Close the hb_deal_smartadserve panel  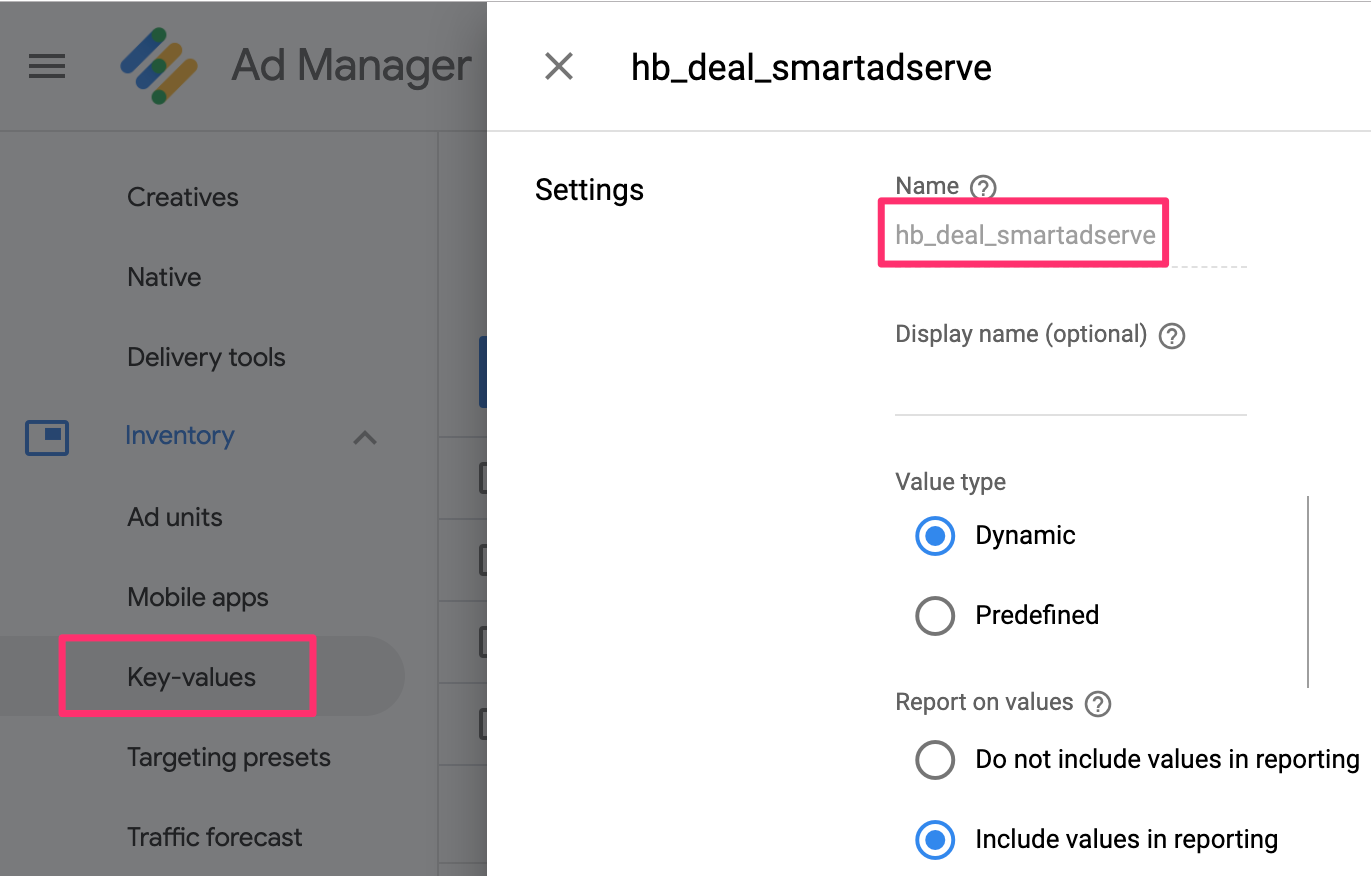click(x=558, y=67)
